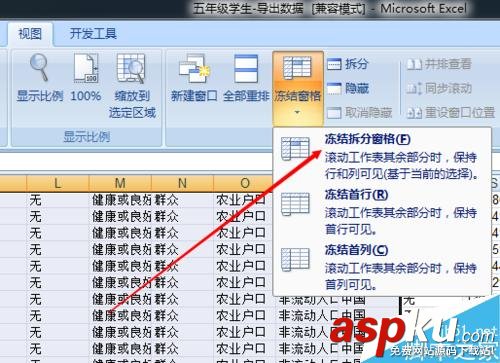Click the 隐藏 hide window button
This screenshot has width=500, height=363.
pyautogui.click(x=348, y=89)
